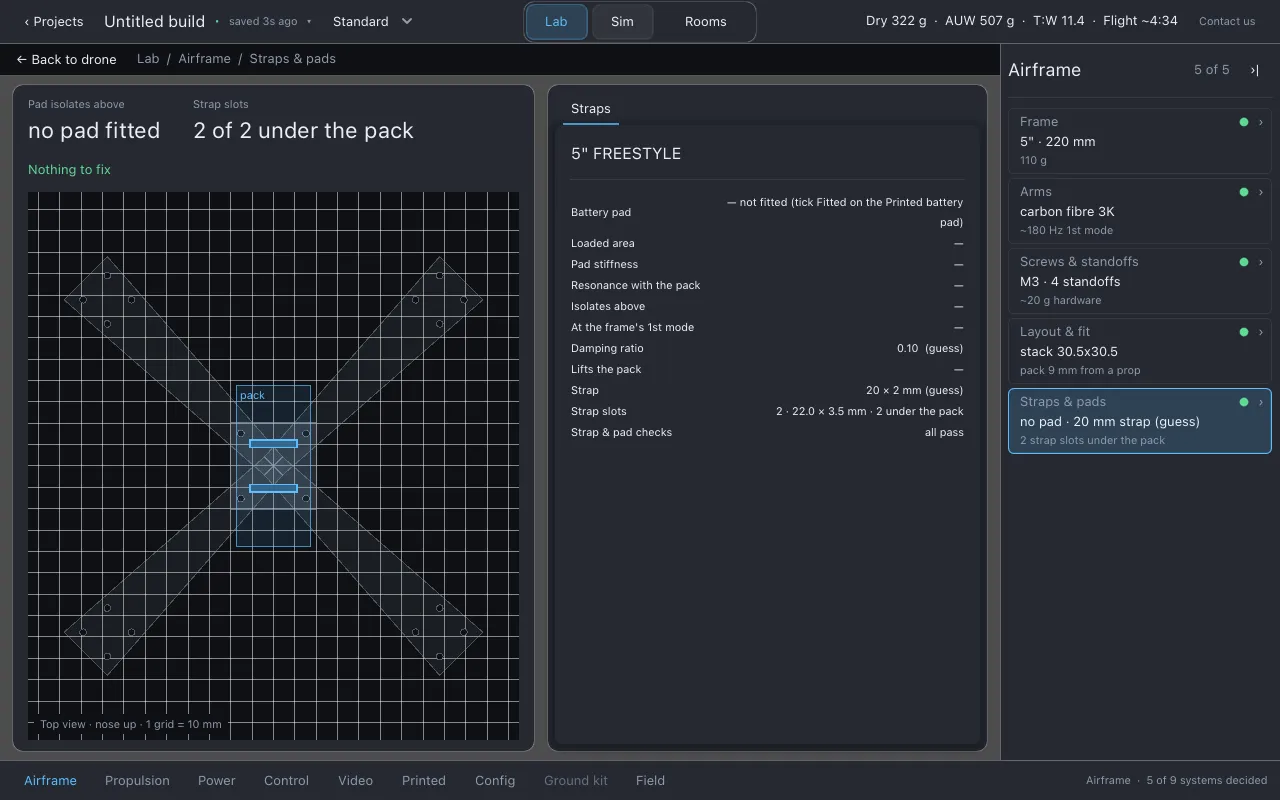1280x800 pixels.
Task: Select the Layout & fit stack card
Action: (1140, 351)
